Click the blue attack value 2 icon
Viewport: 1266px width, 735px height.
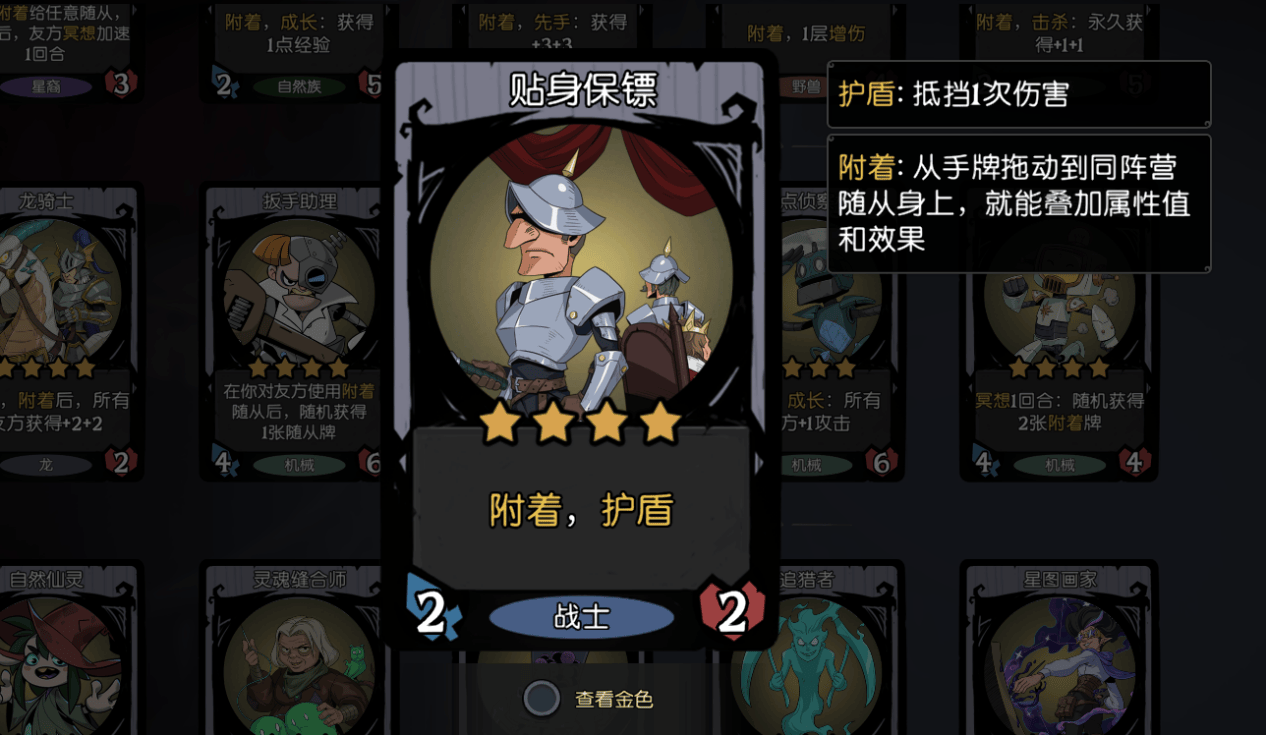432,611
